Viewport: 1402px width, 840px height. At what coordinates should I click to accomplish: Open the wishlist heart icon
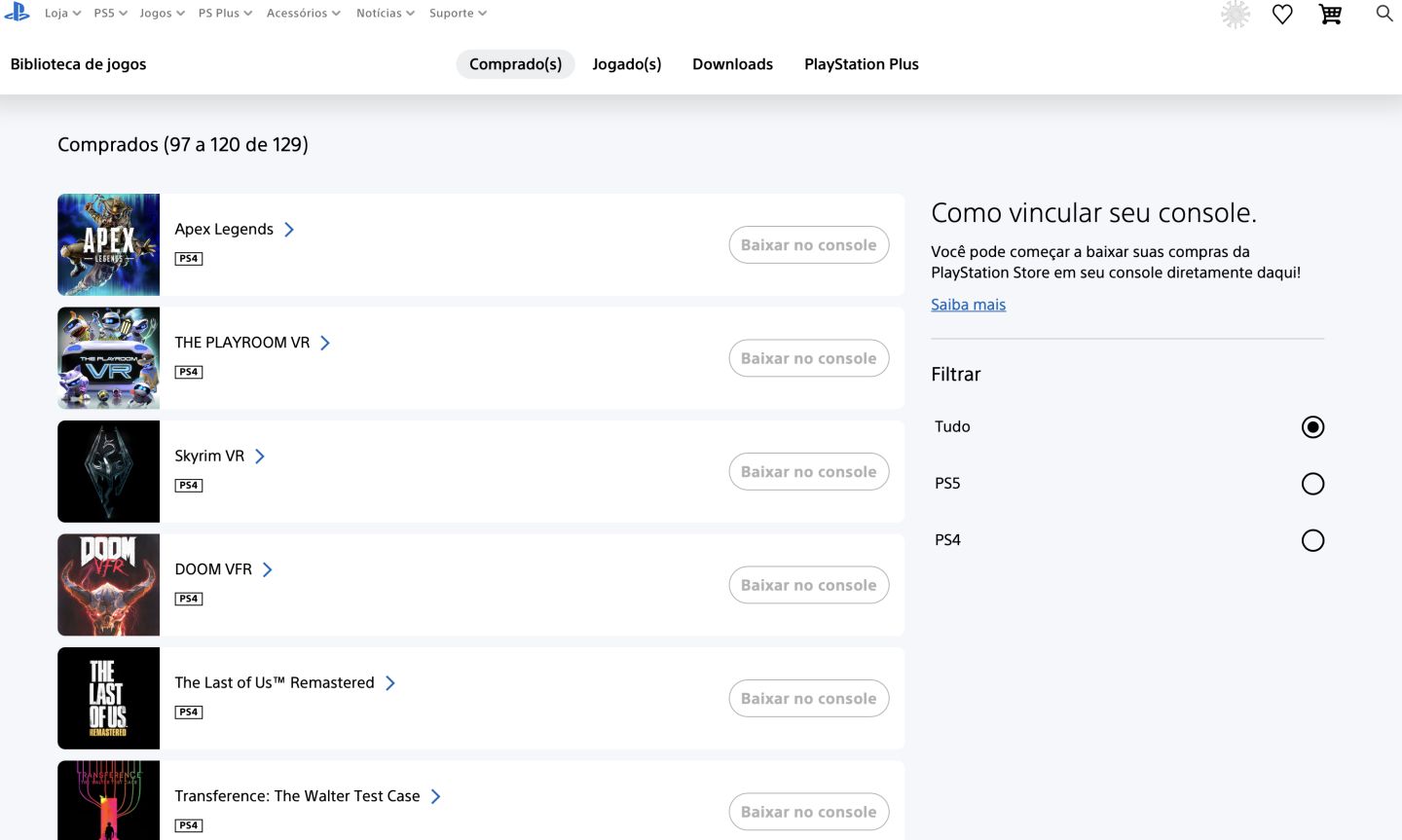[x=1282, y=14]
